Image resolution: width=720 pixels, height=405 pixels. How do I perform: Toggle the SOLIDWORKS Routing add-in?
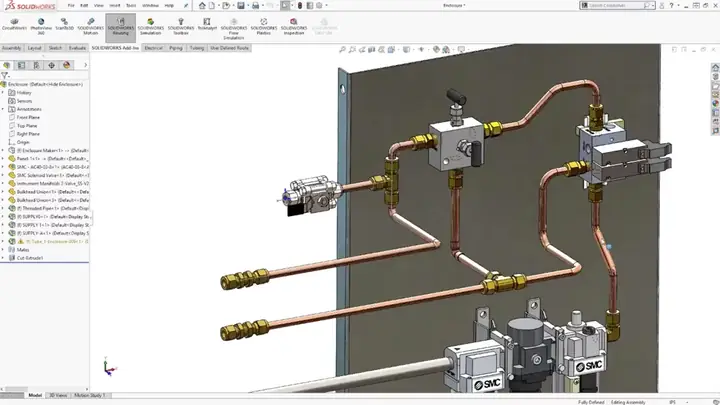pos(120,27)
